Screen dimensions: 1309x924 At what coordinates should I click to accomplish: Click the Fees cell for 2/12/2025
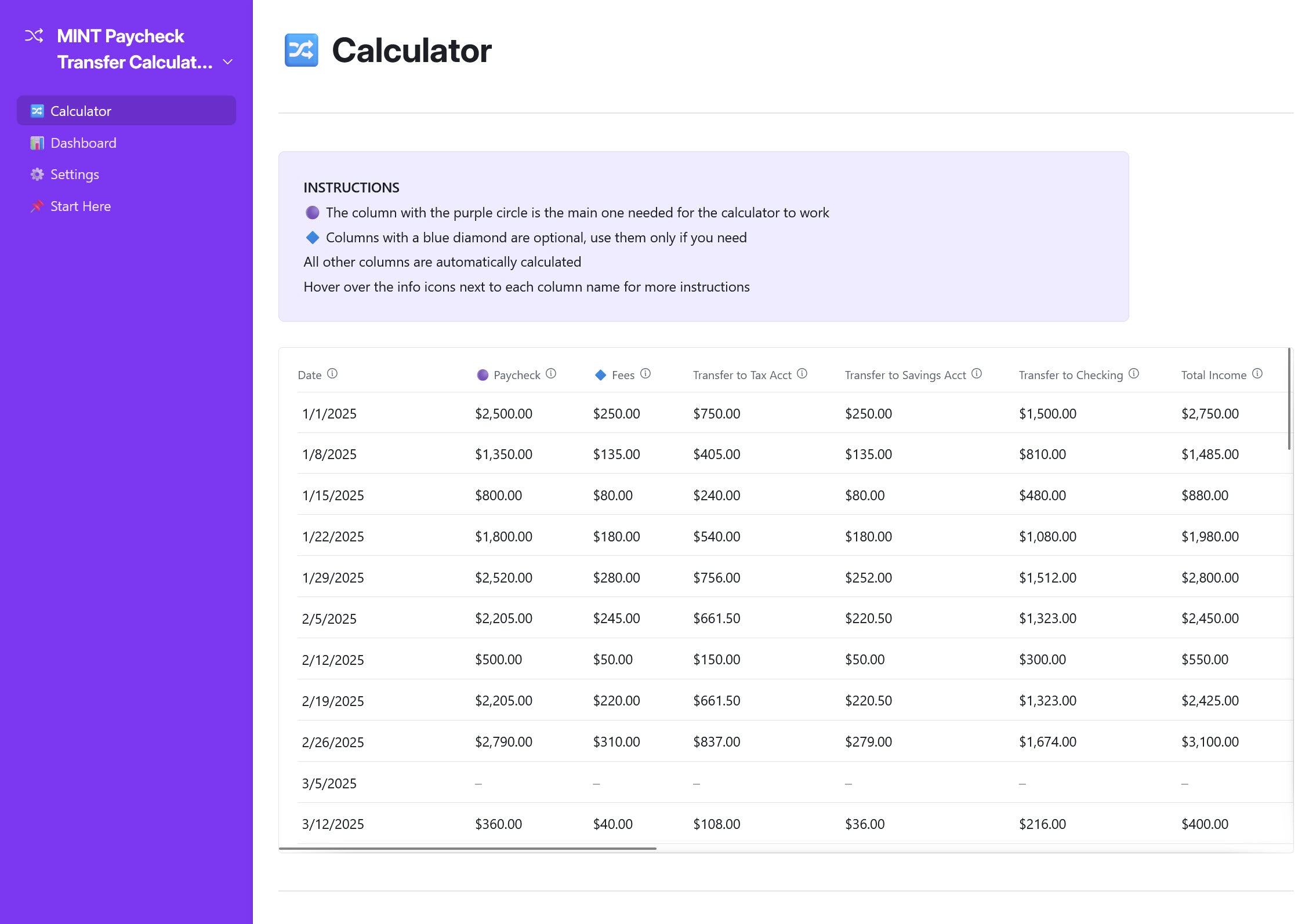pos(612,660)
